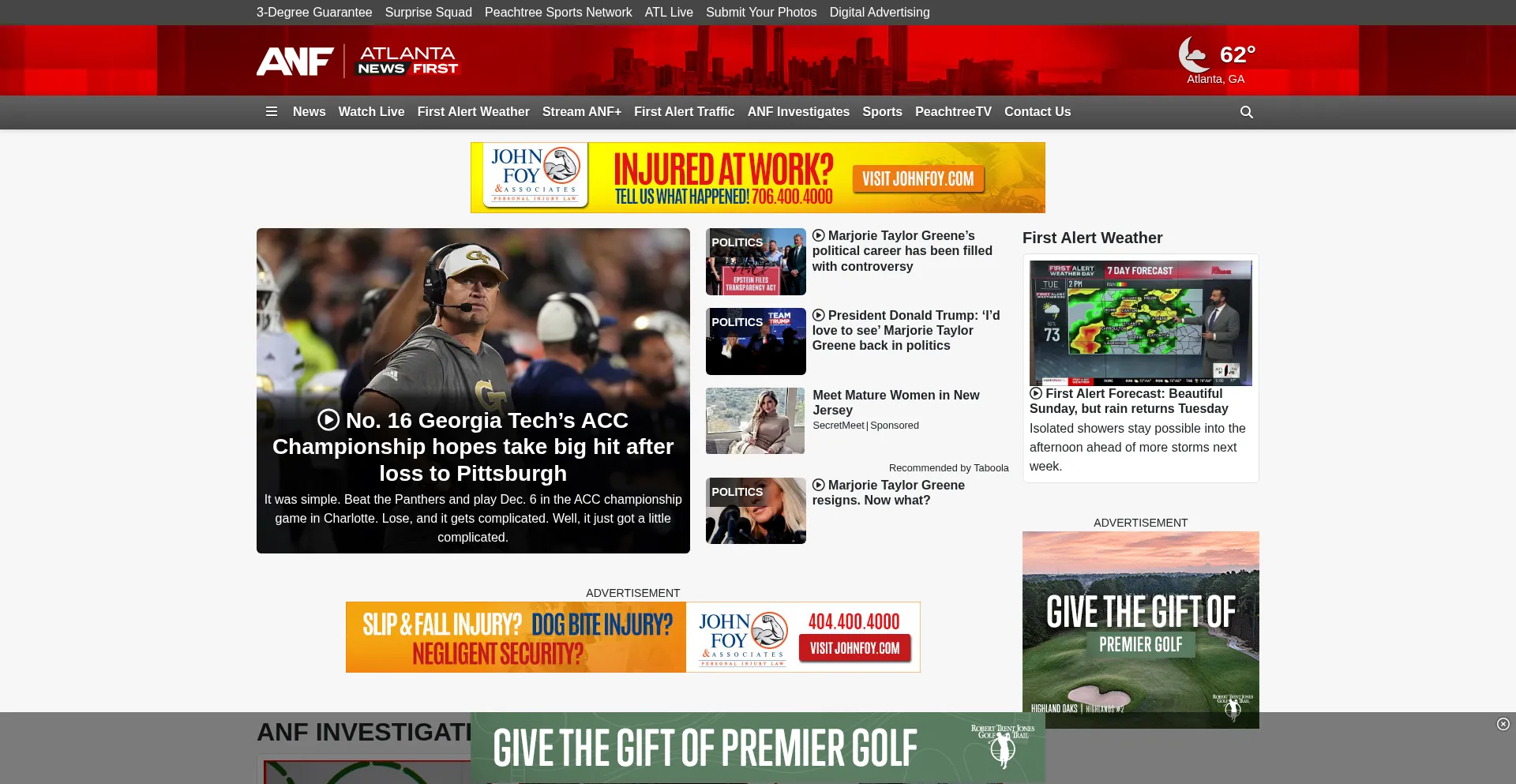Screen dimensions: 1516x784
Task: Select ANF Investigates in navigation
Action: click(x=798, y=112)
